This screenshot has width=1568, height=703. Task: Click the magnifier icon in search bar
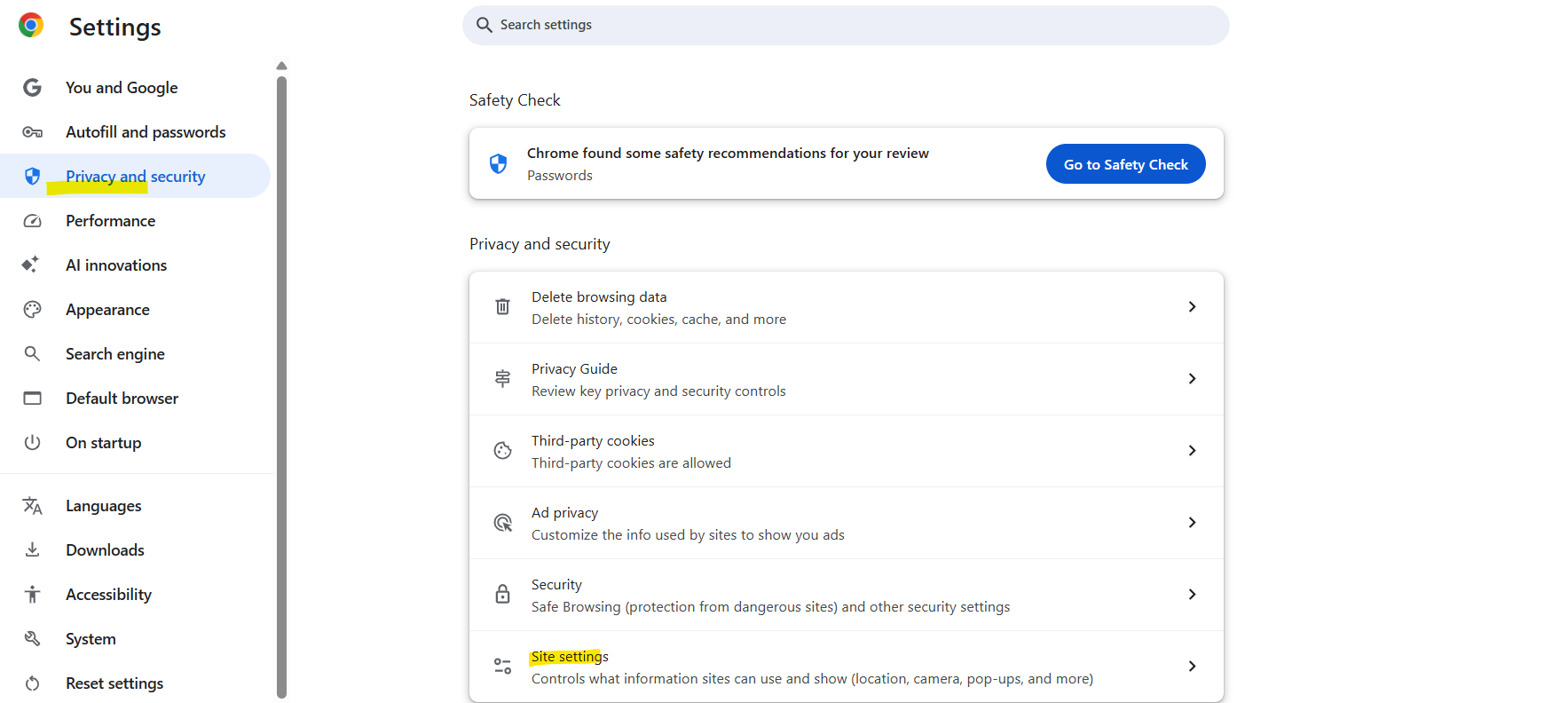pos(484,25)
